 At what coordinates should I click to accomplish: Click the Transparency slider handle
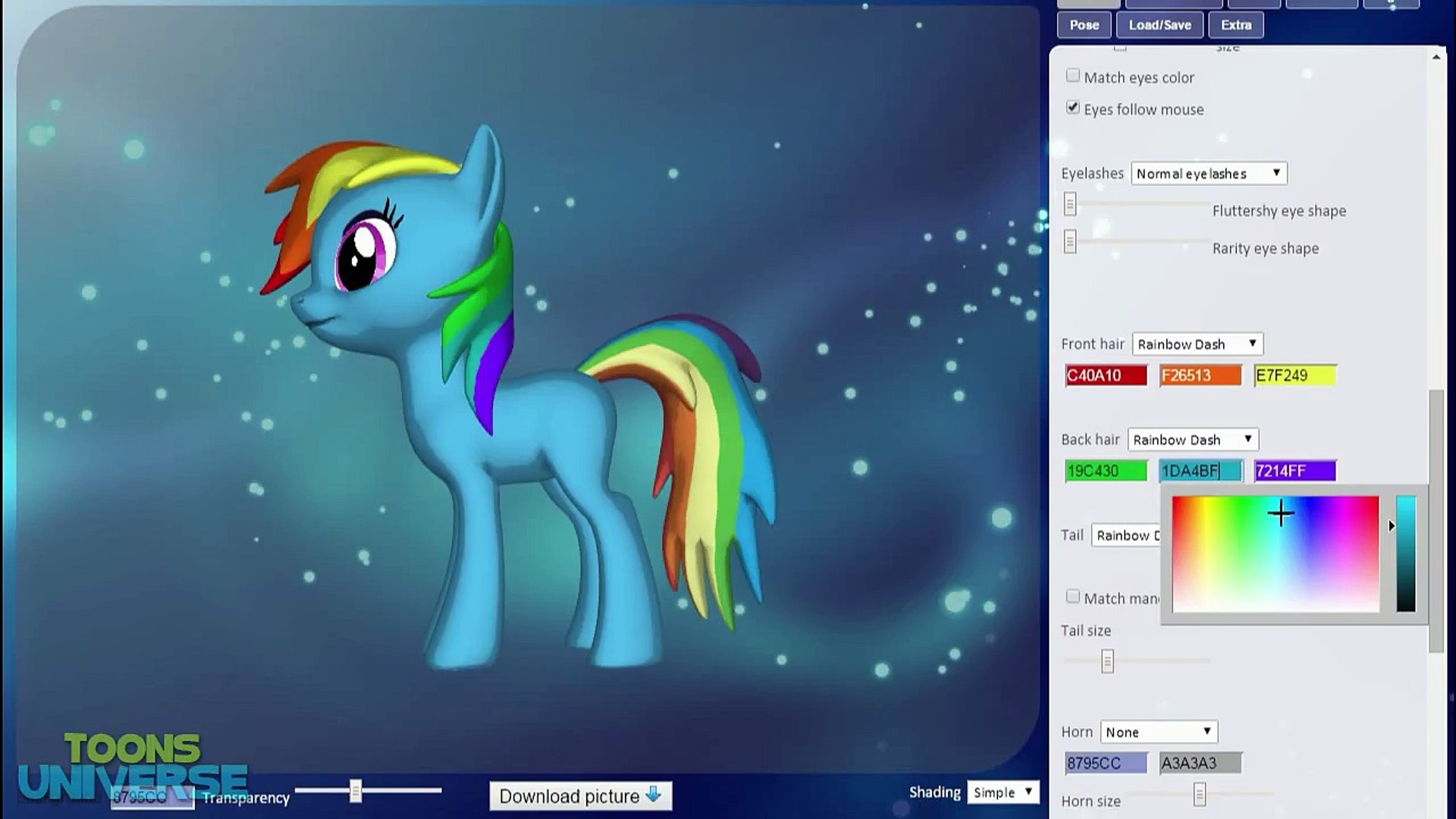(356, 791)
